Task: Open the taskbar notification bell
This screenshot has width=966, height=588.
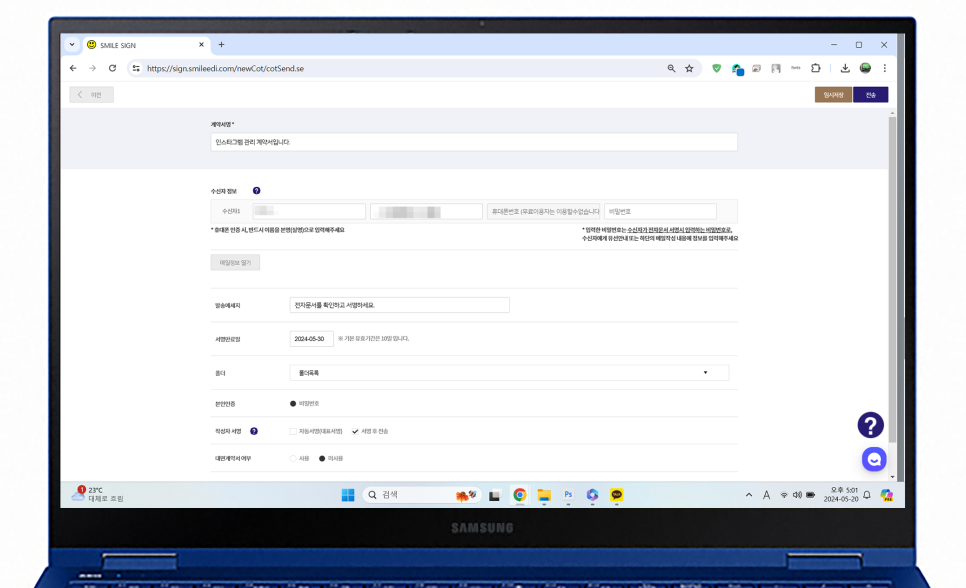Action: pos(867,495)
